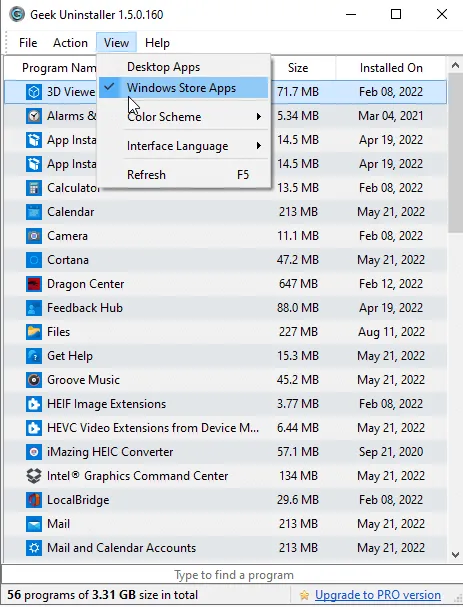Click the Camera app icon
Image resolution: width=463 pixels, height=607 pixels.
point(34,236)
